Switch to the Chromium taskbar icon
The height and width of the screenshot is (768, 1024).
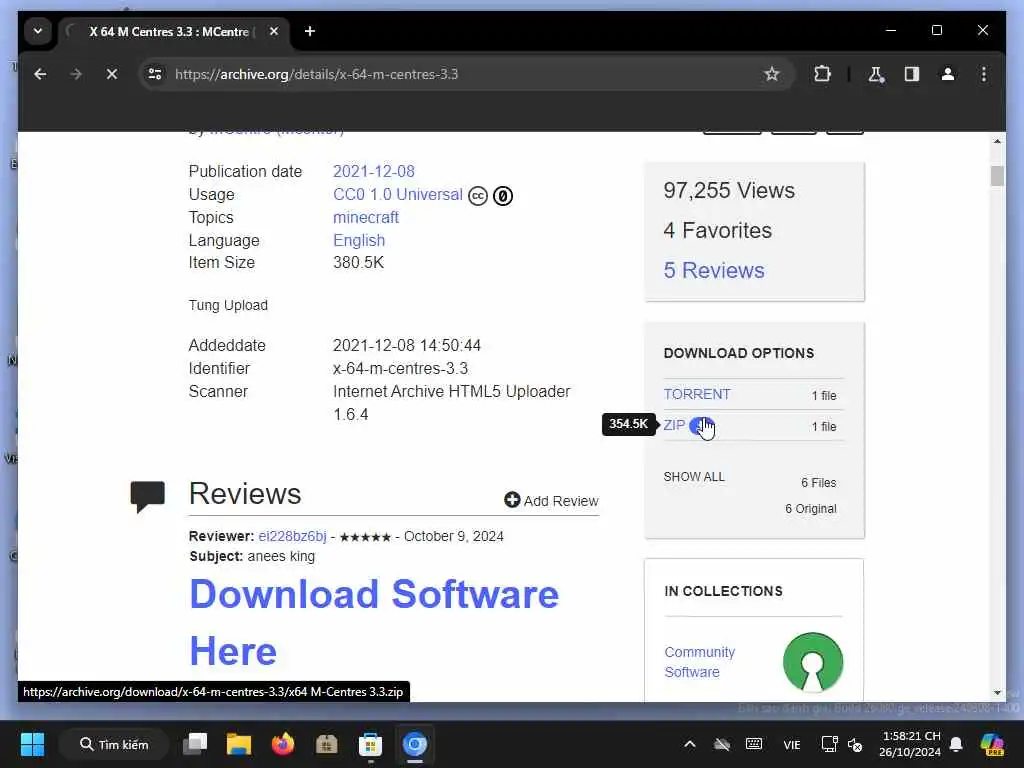[415, 744]
